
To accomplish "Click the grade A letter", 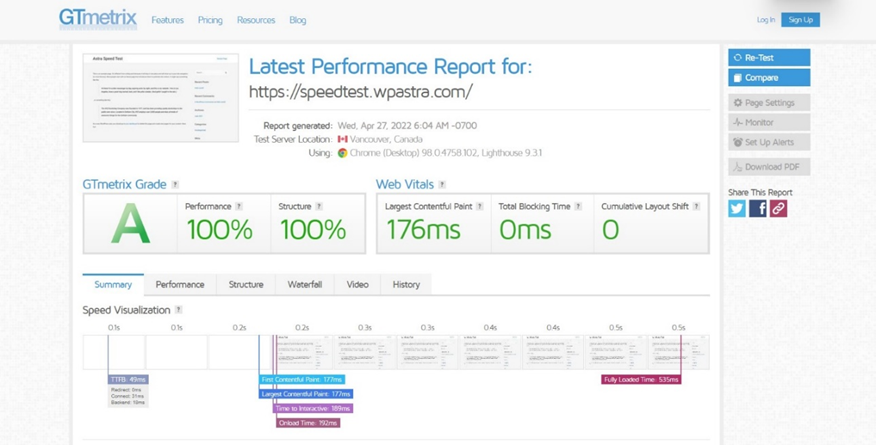I will click(130, 224).
